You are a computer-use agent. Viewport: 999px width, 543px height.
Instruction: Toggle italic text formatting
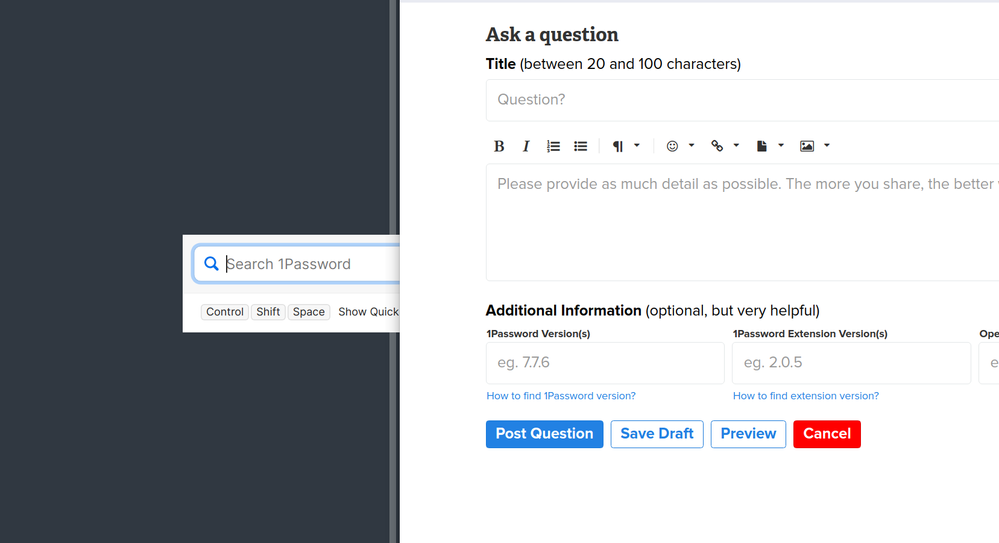pos(526,146)
